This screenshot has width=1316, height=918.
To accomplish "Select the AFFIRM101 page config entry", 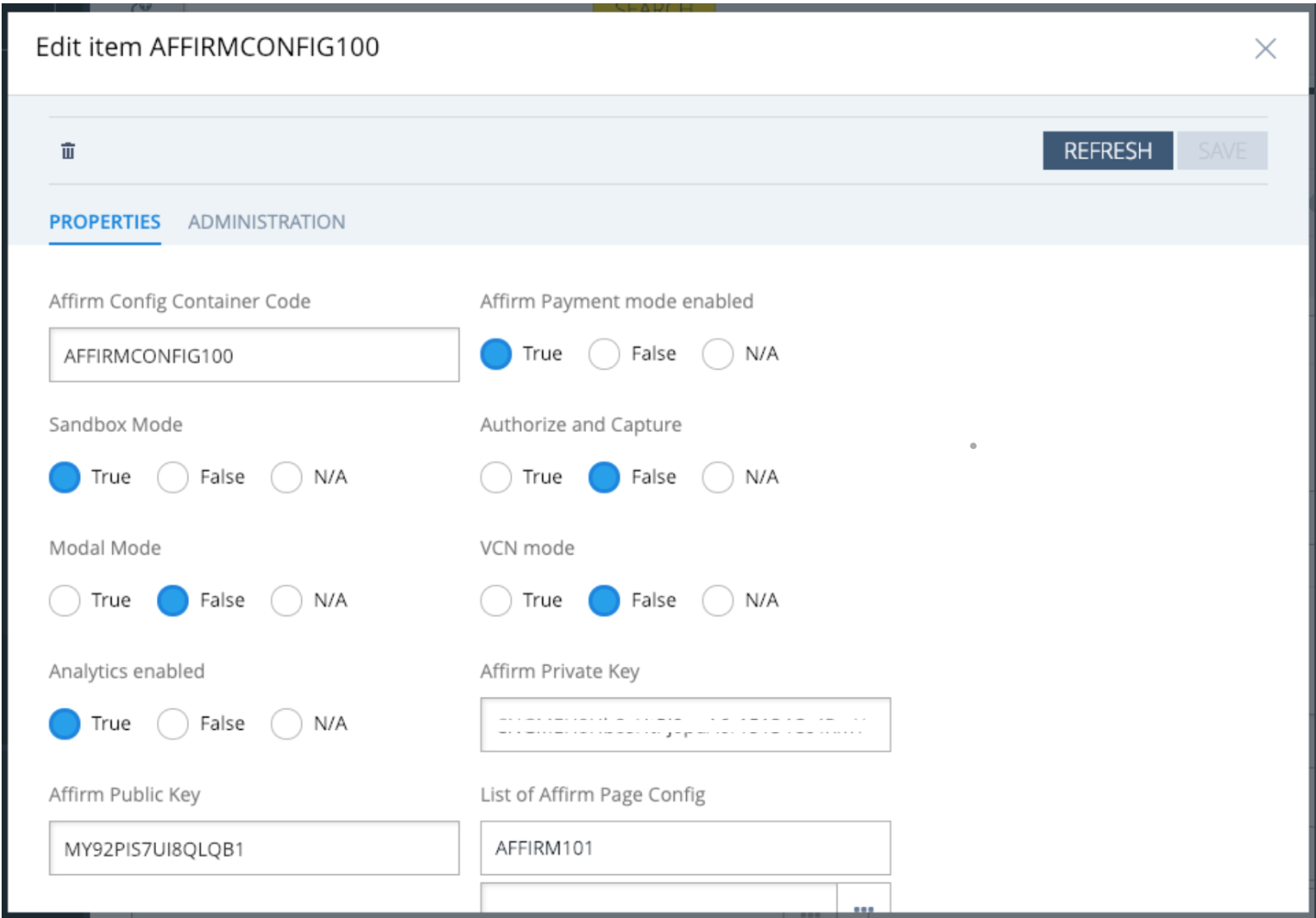I will (685, 848).
